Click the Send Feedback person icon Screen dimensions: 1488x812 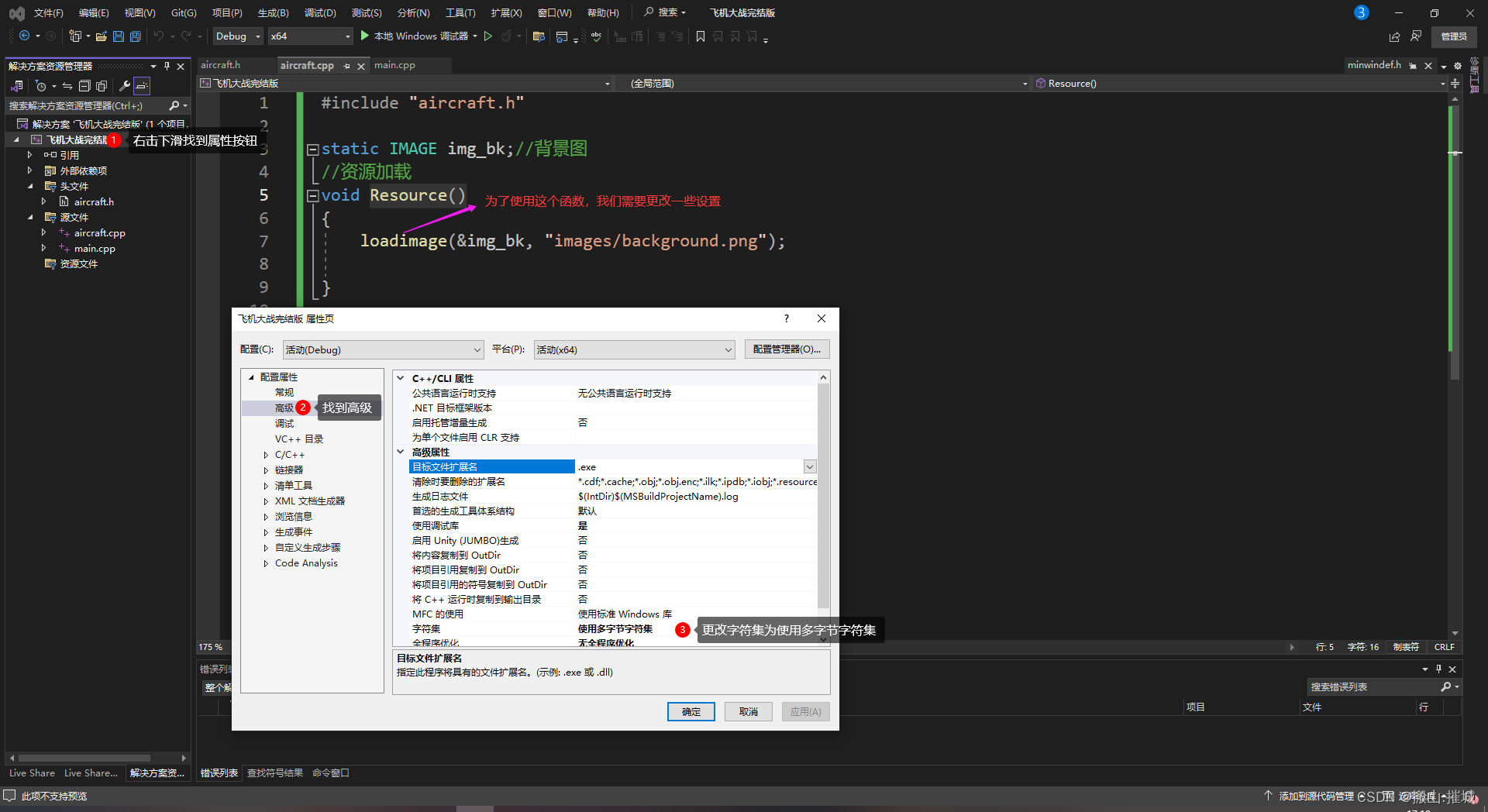point(1416,36)
